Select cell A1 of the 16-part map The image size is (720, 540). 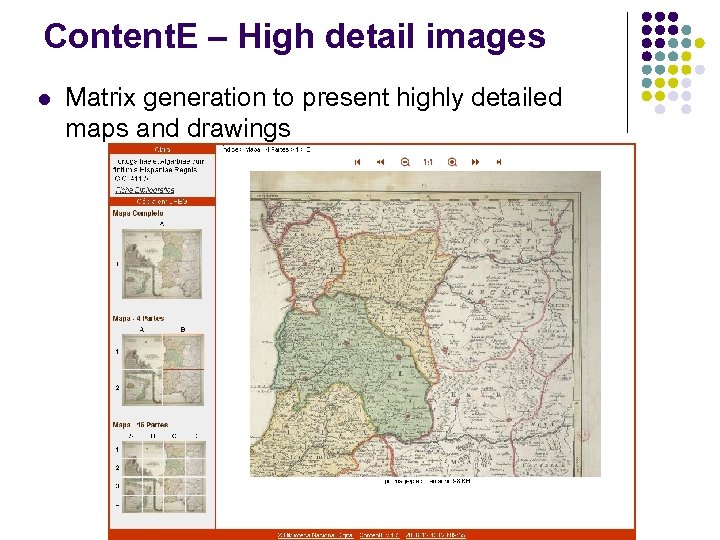[x=132, y=450]
